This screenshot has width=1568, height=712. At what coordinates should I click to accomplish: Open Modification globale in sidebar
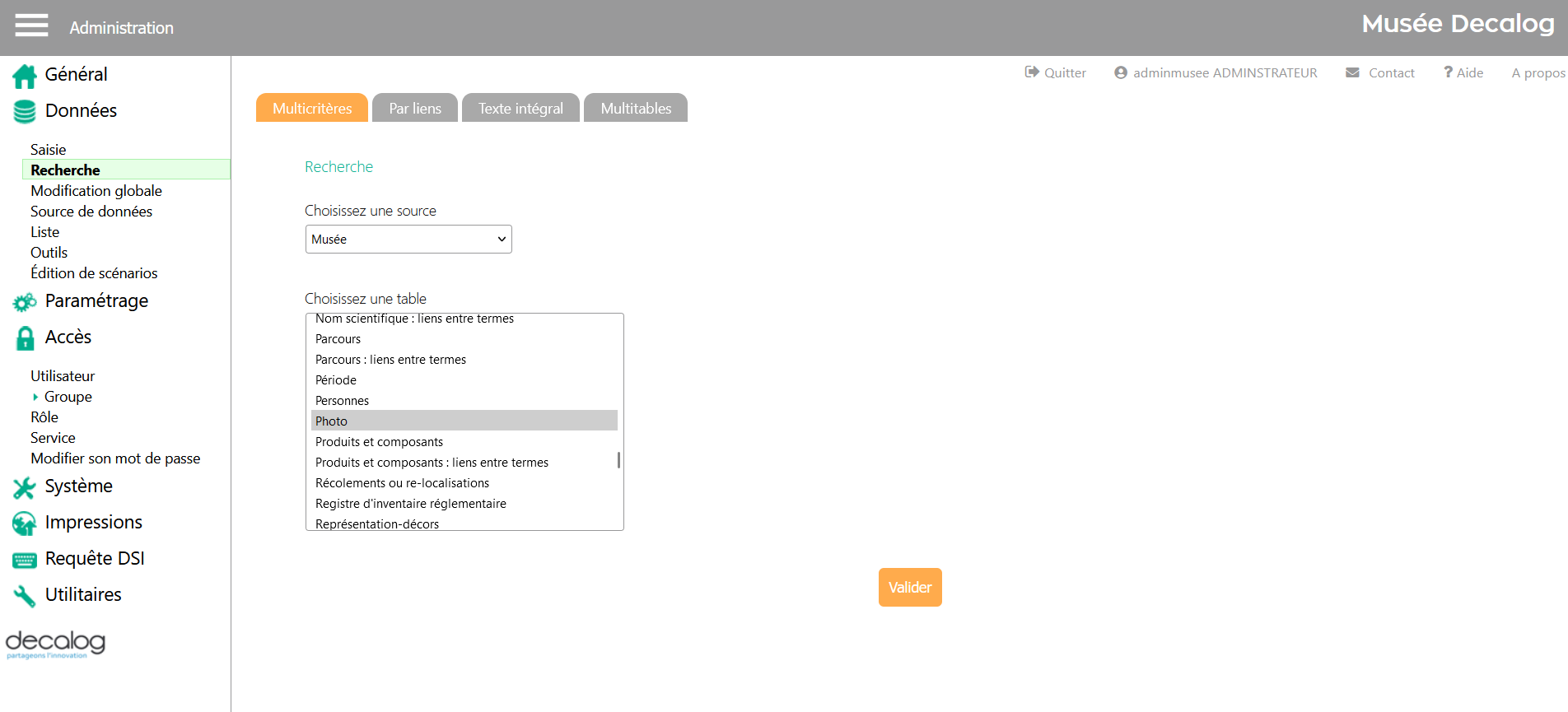click(96, 191)
